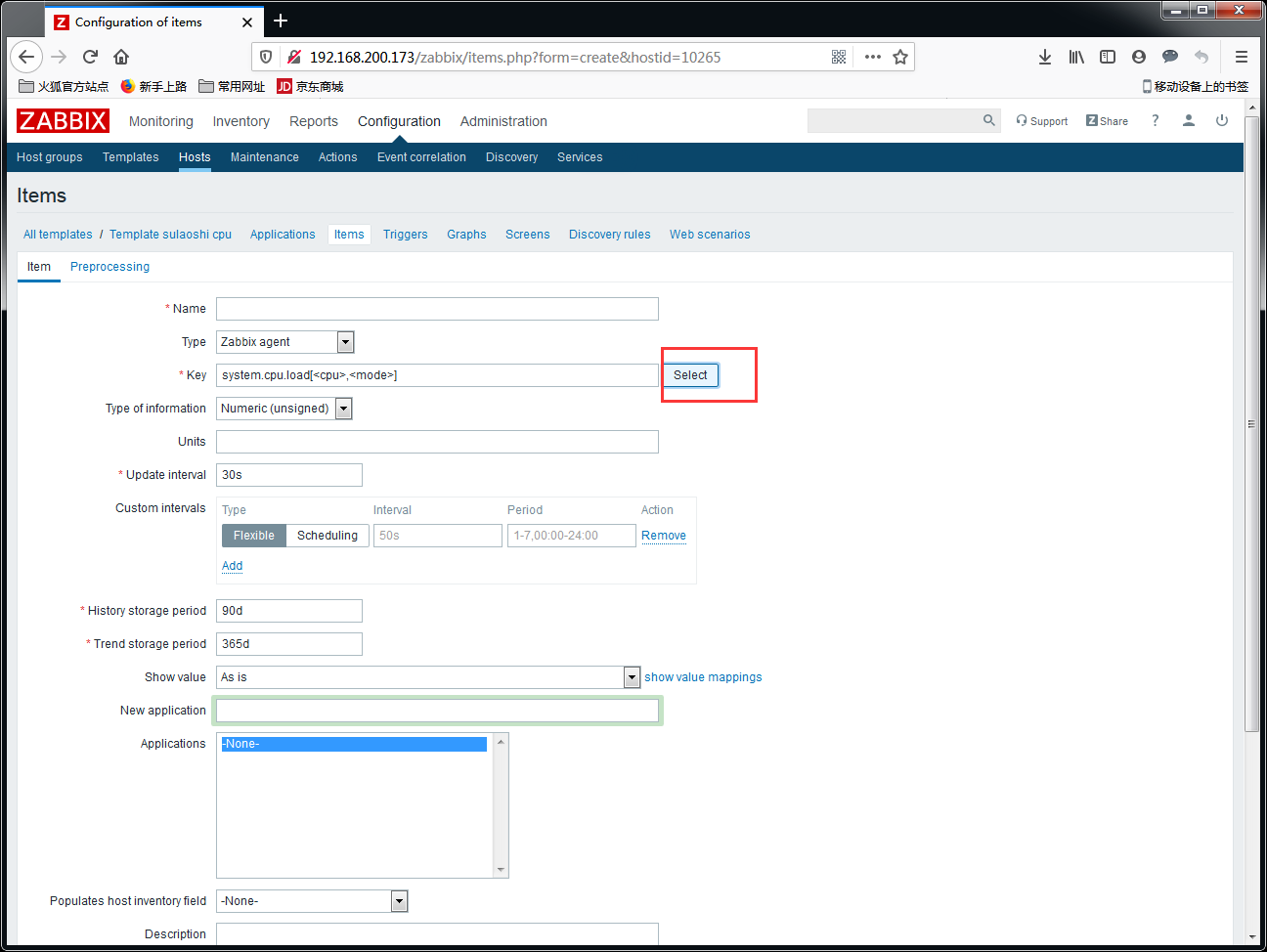Click the chat bubble toolbar icon

(x=1170, y=57)
